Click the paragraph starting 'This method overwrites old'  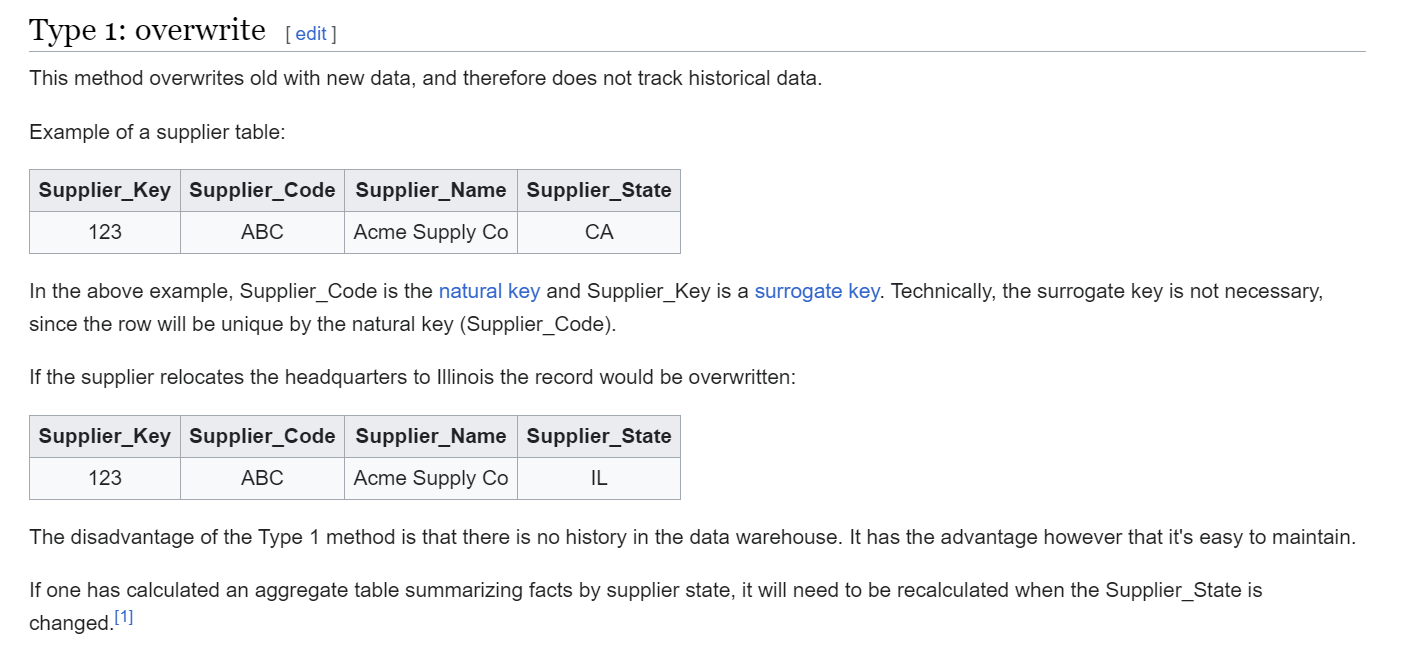tap(425, 78)
